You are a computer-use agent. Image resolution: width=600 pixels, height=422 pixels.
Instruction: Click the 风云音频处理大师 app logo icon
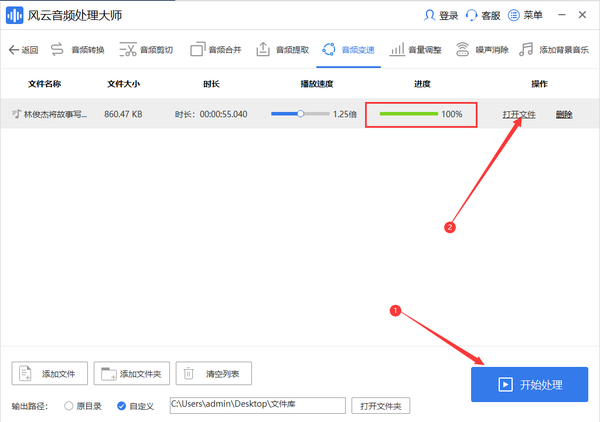[x=15, y=15]
